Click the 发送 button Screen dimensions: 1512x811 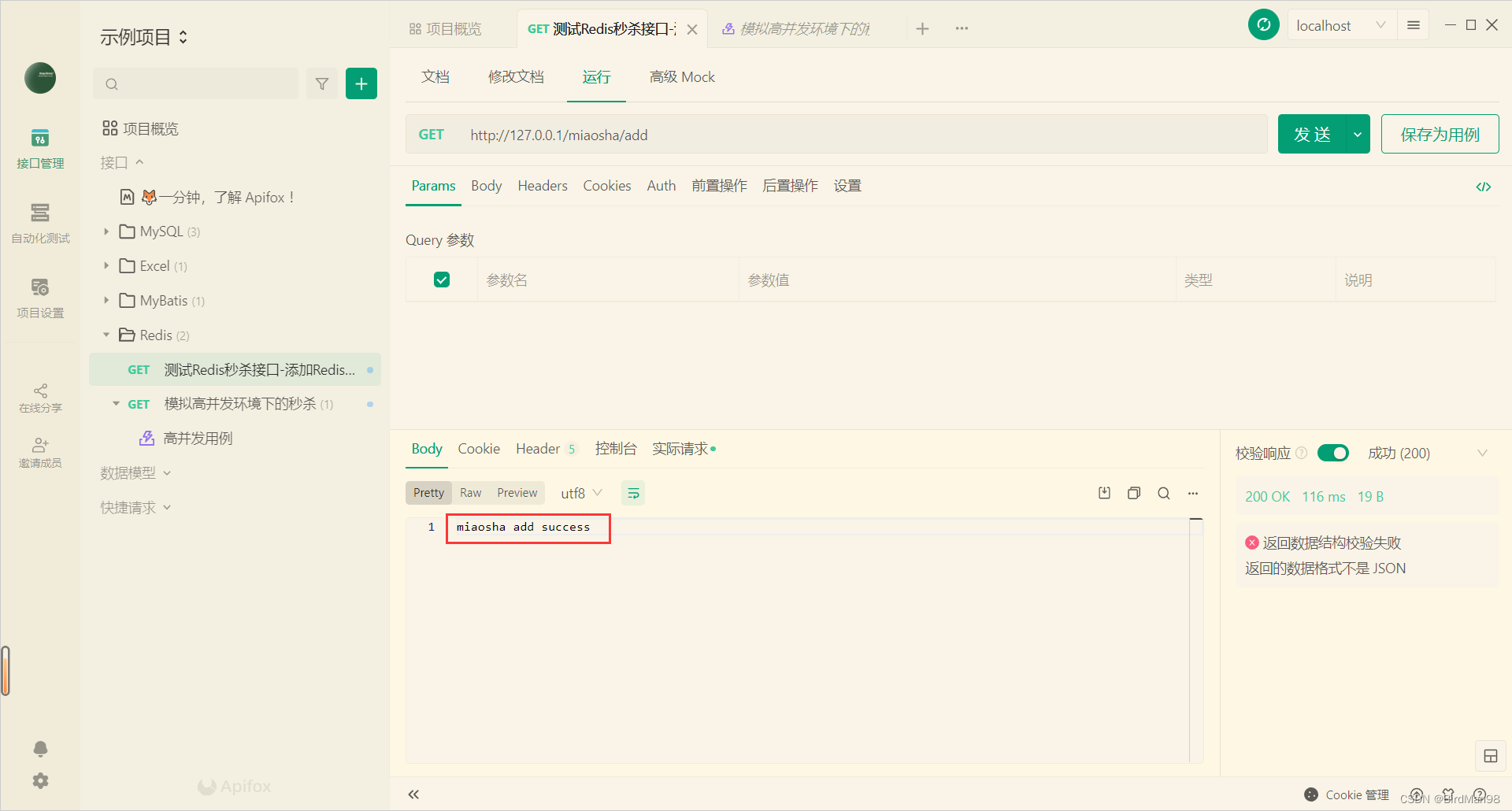click(x=1313, y=134)
